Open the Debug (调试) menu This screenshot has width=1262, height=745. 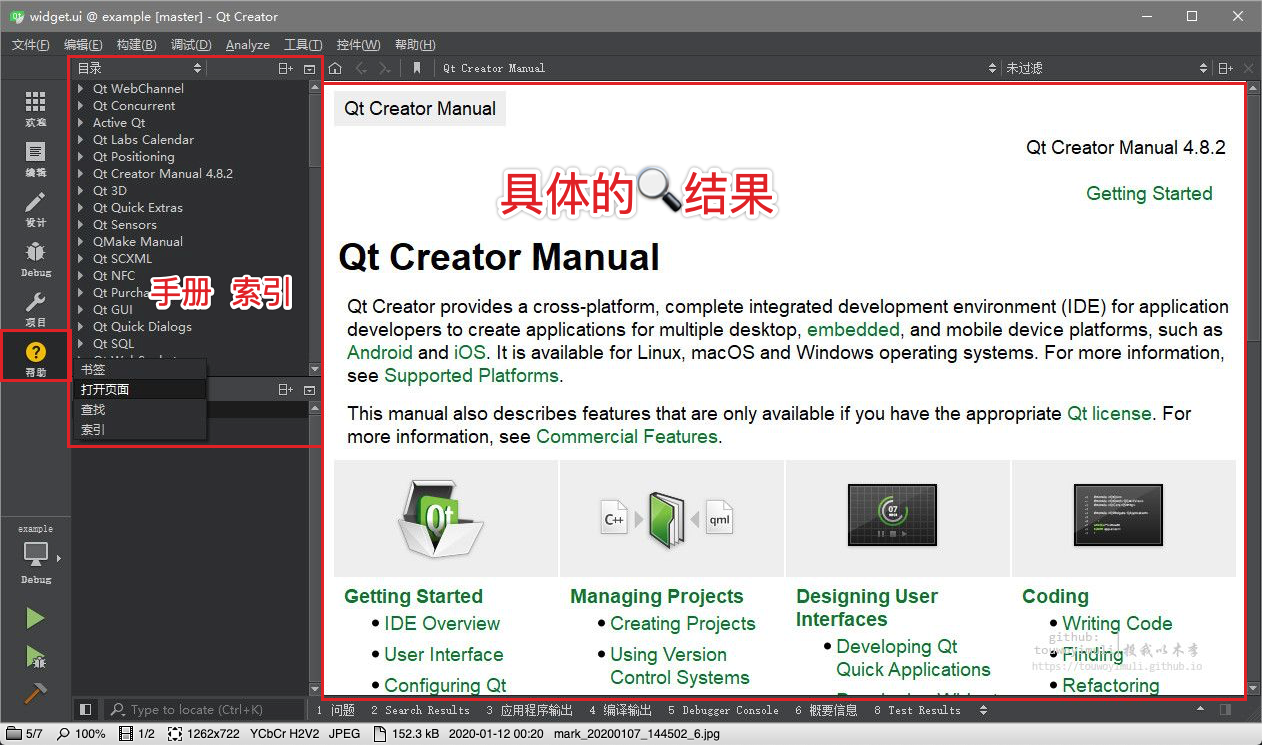pos(191,45)
